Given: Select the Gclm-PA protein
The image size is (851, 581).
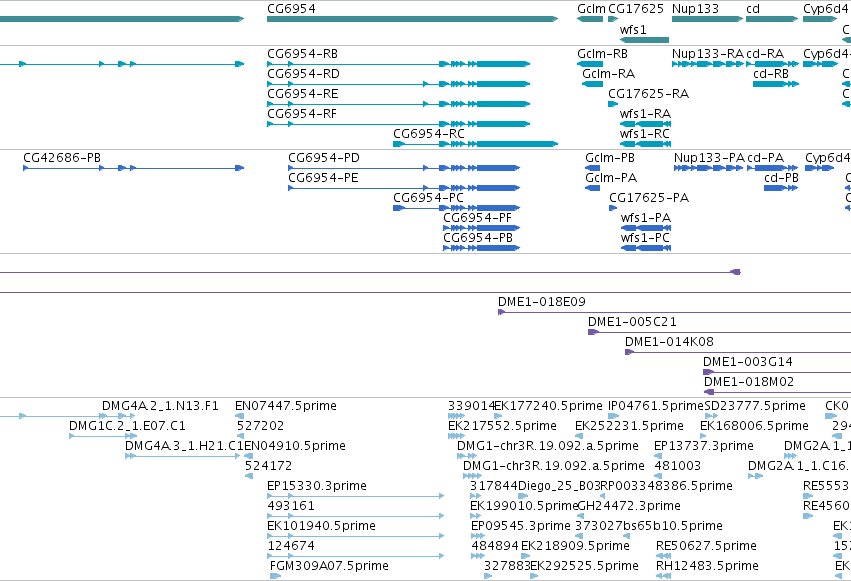Looking at the screenshot, I should 593,188.
